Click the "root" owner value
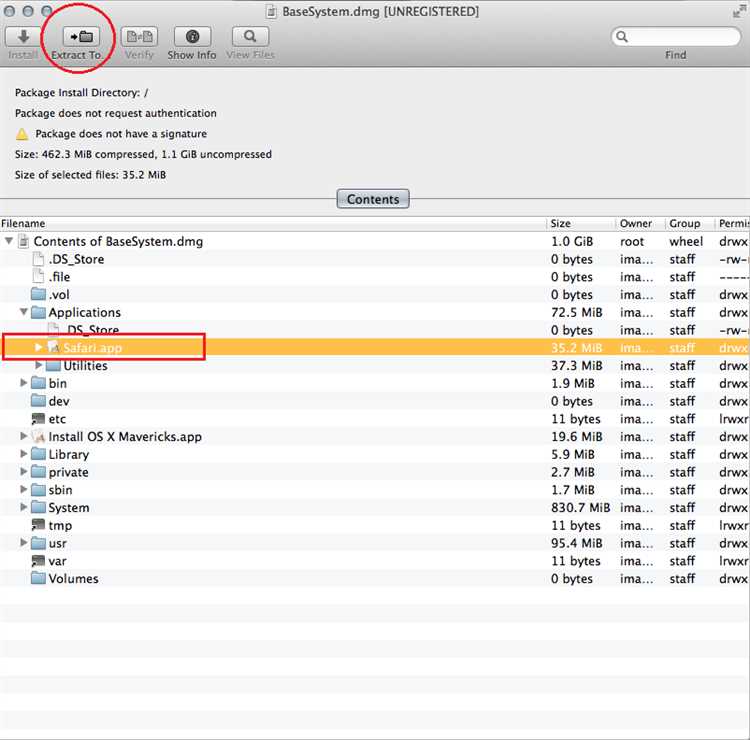750x740 pixels. (632, 241)
